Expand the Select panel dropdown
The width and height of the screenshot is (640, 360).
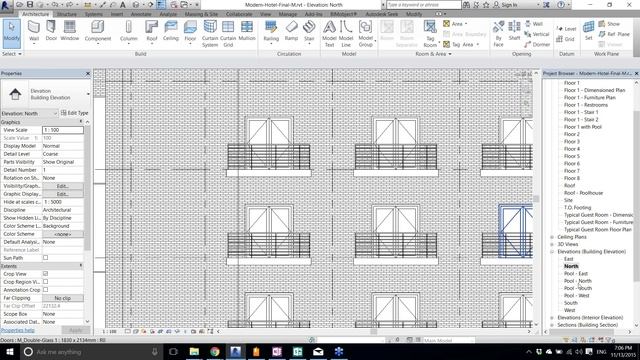point(11,54)
